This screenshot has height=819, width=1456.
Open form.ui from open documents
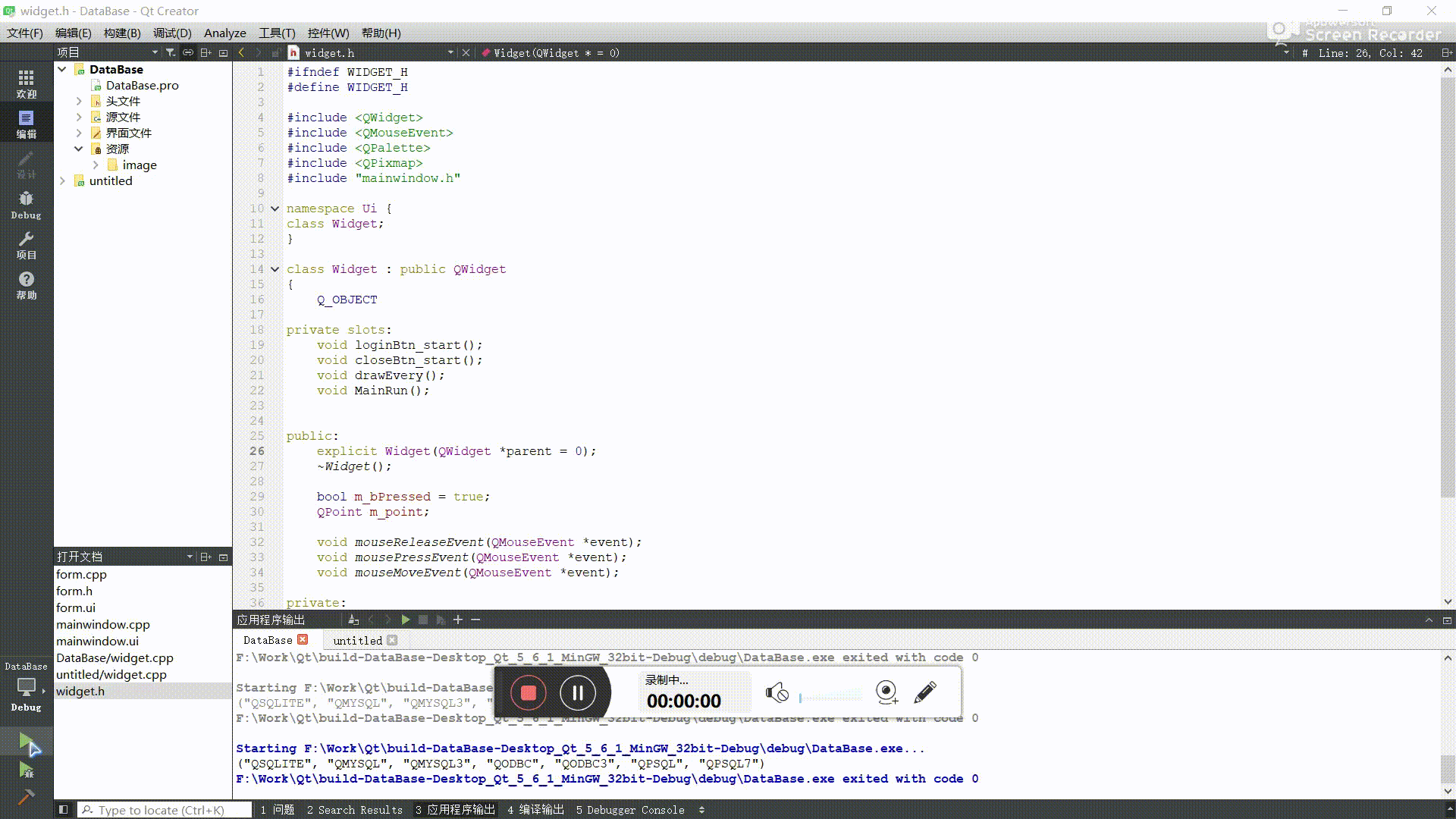click(x=76, y=607)
